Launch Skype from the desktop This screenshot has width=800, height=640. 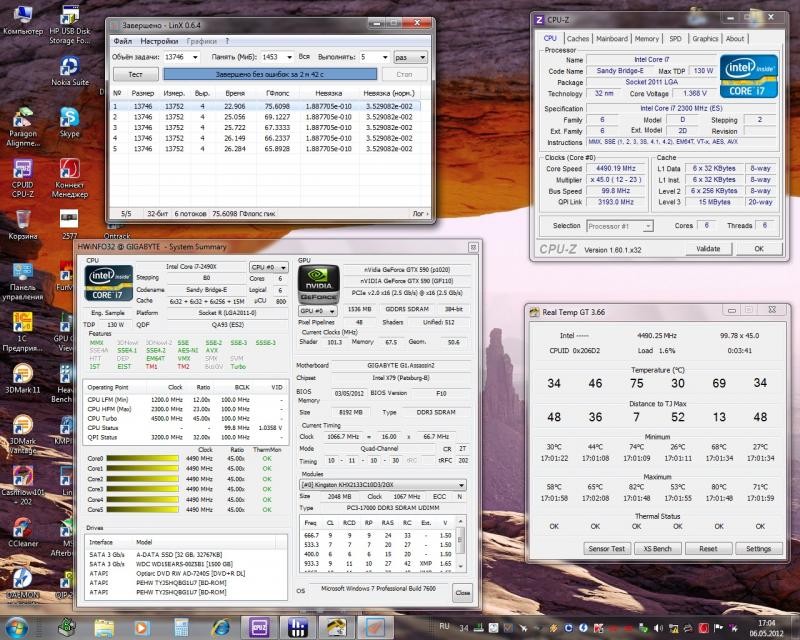[x=69, y=122]
